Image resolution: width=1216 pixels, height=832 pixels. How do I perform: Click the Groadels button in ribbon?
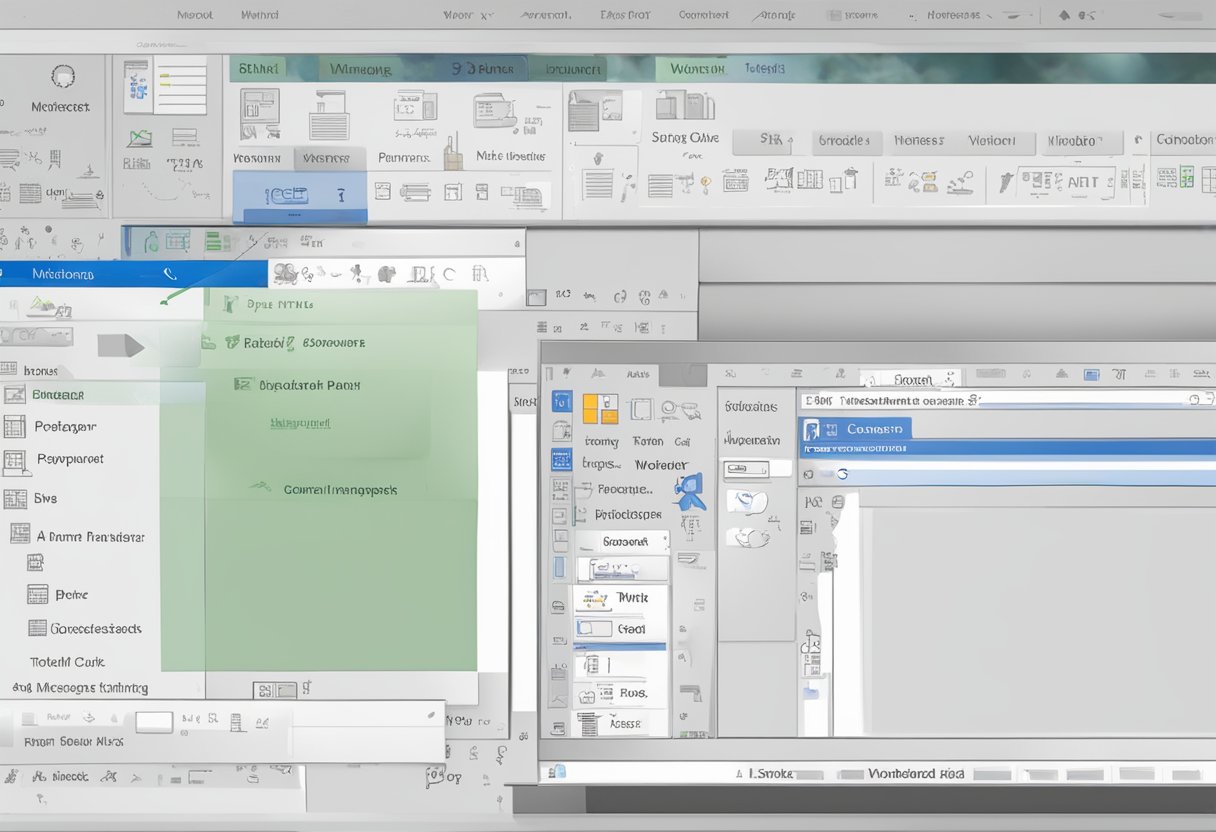[x=844, y=141]
